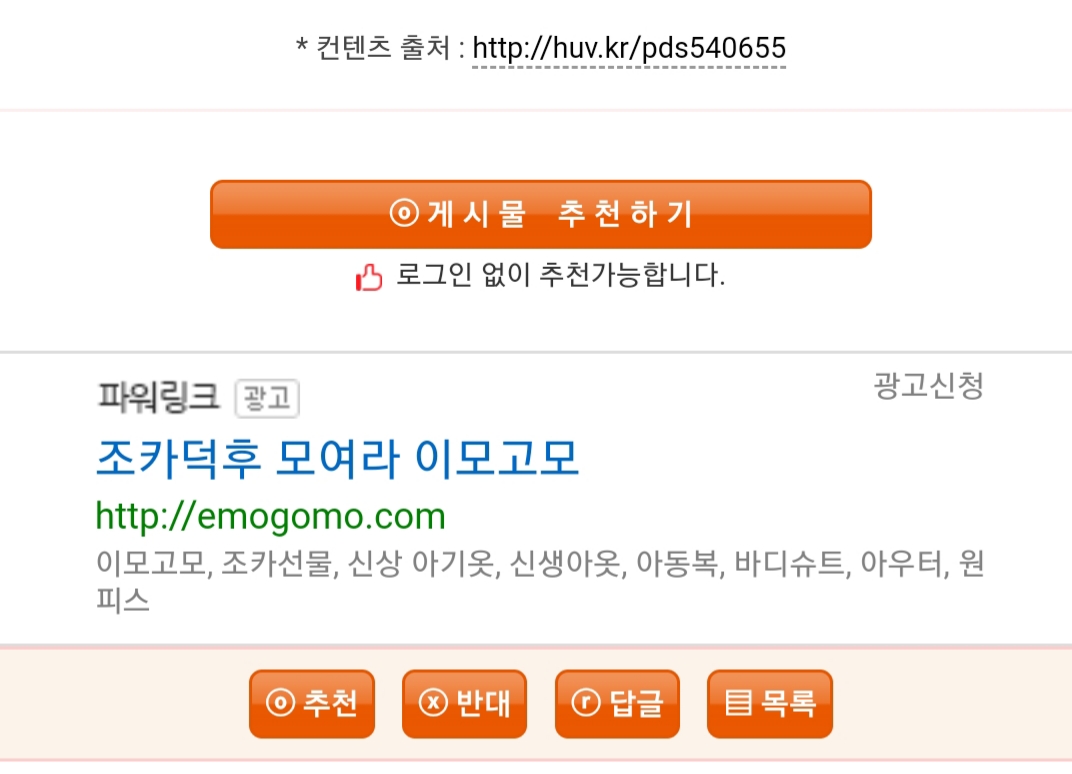The image size is (1072, 774).
Task: Click the 컨텐츠 출처 label text
Action: 383,49
